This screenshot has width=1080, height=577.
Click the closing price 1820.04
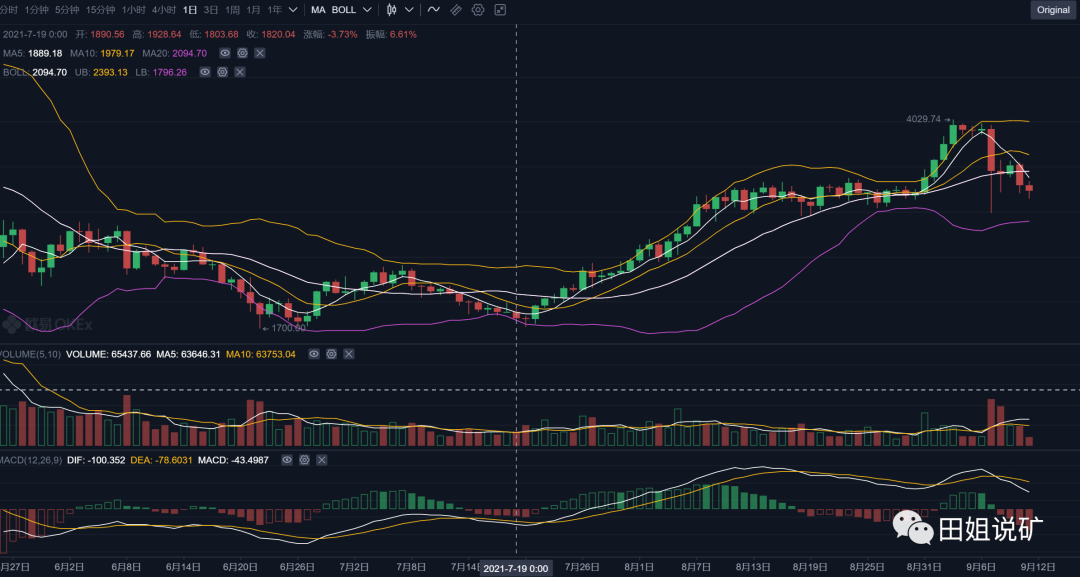(x=278, y=34)
